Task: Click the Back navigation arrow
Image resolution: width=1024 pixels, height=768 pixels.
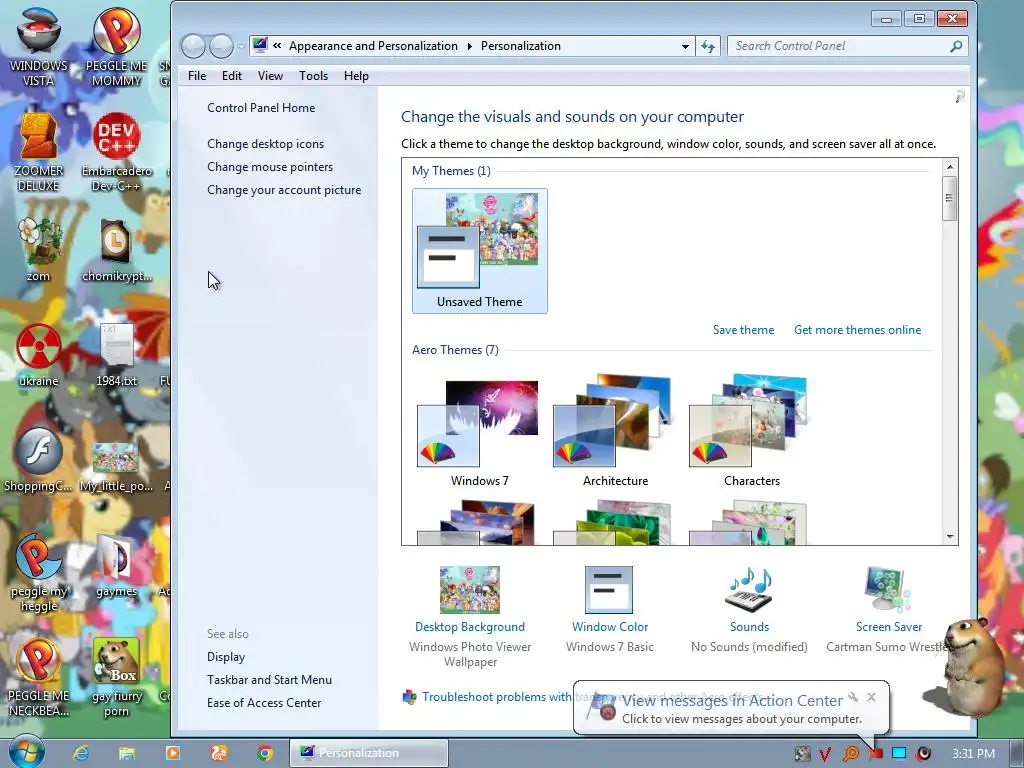Action: coord(193,46)
